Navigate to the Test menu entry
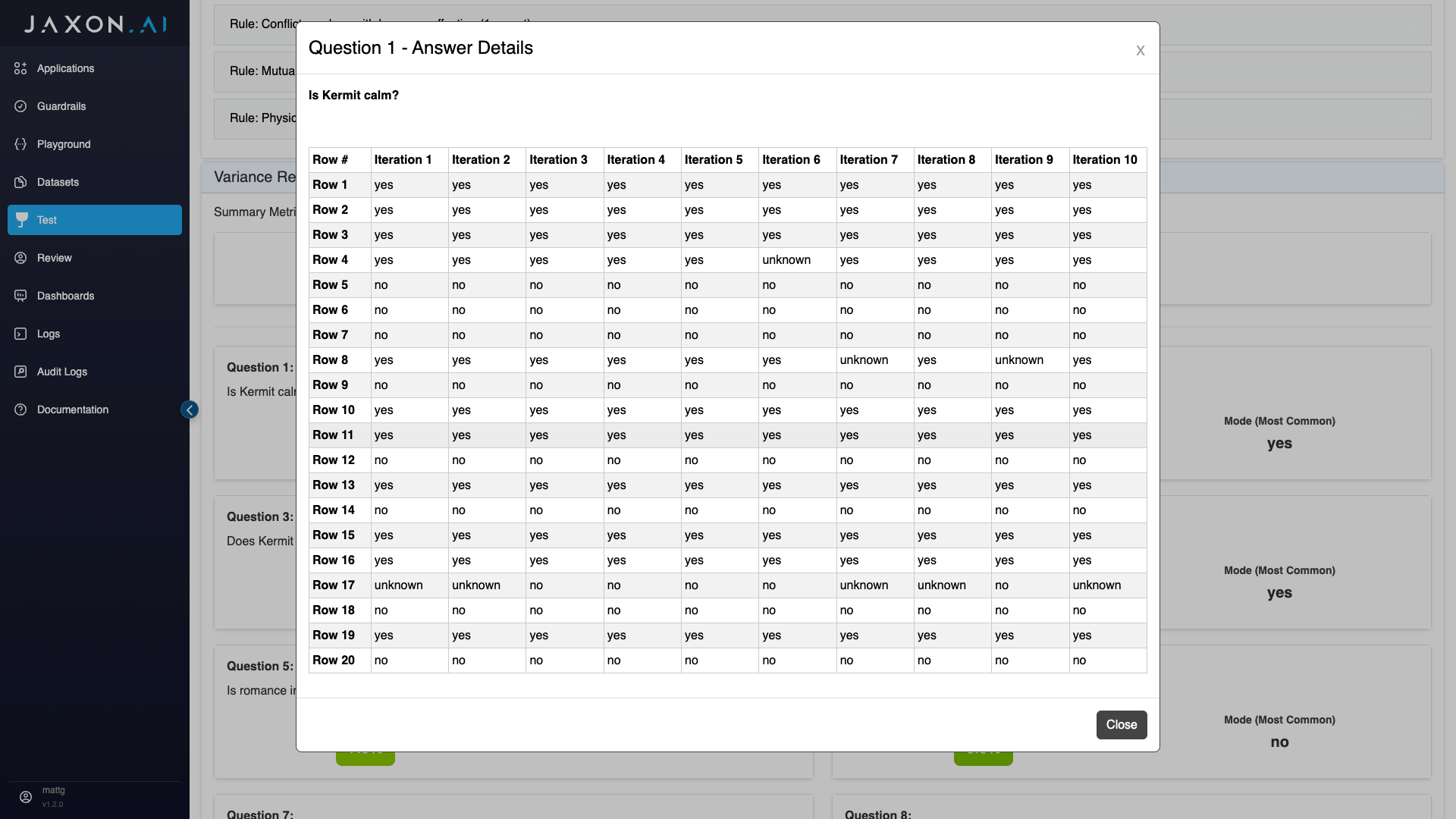Viewport: 1456px width, 819px height. (47, 220)
